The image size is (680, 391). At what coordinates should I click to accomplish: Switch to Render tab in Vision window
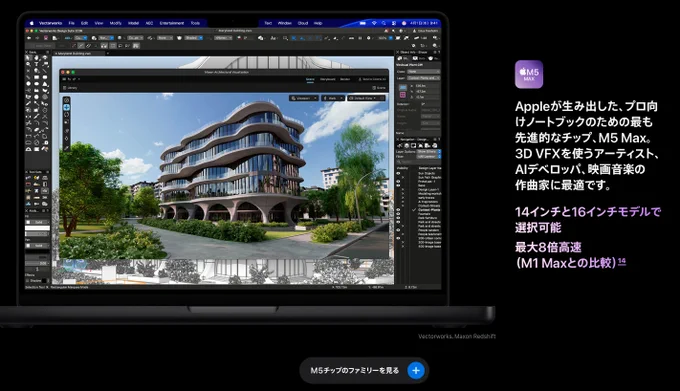[x=345, y=79]
